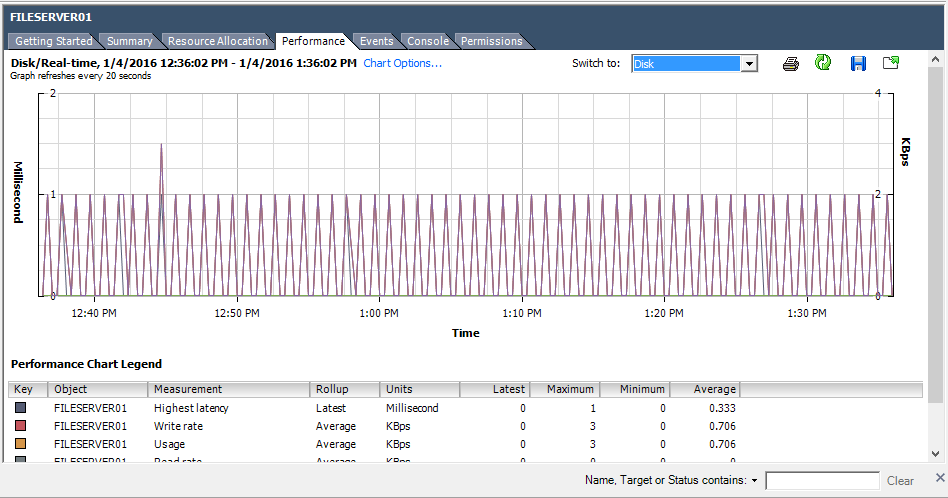Print the performance chart

[x=790, y=63]
